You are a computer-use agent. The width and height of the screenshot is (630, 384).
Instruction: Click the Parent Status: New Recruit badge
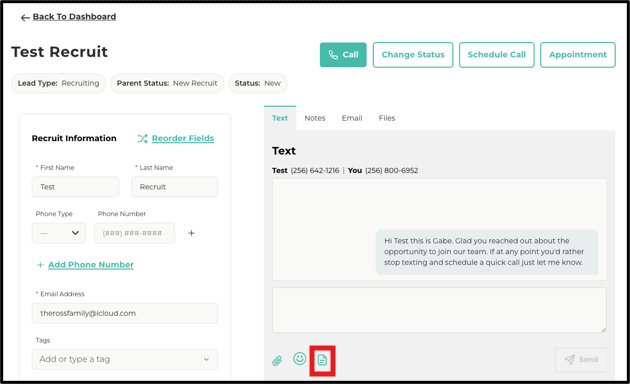(x=167, y=83)
